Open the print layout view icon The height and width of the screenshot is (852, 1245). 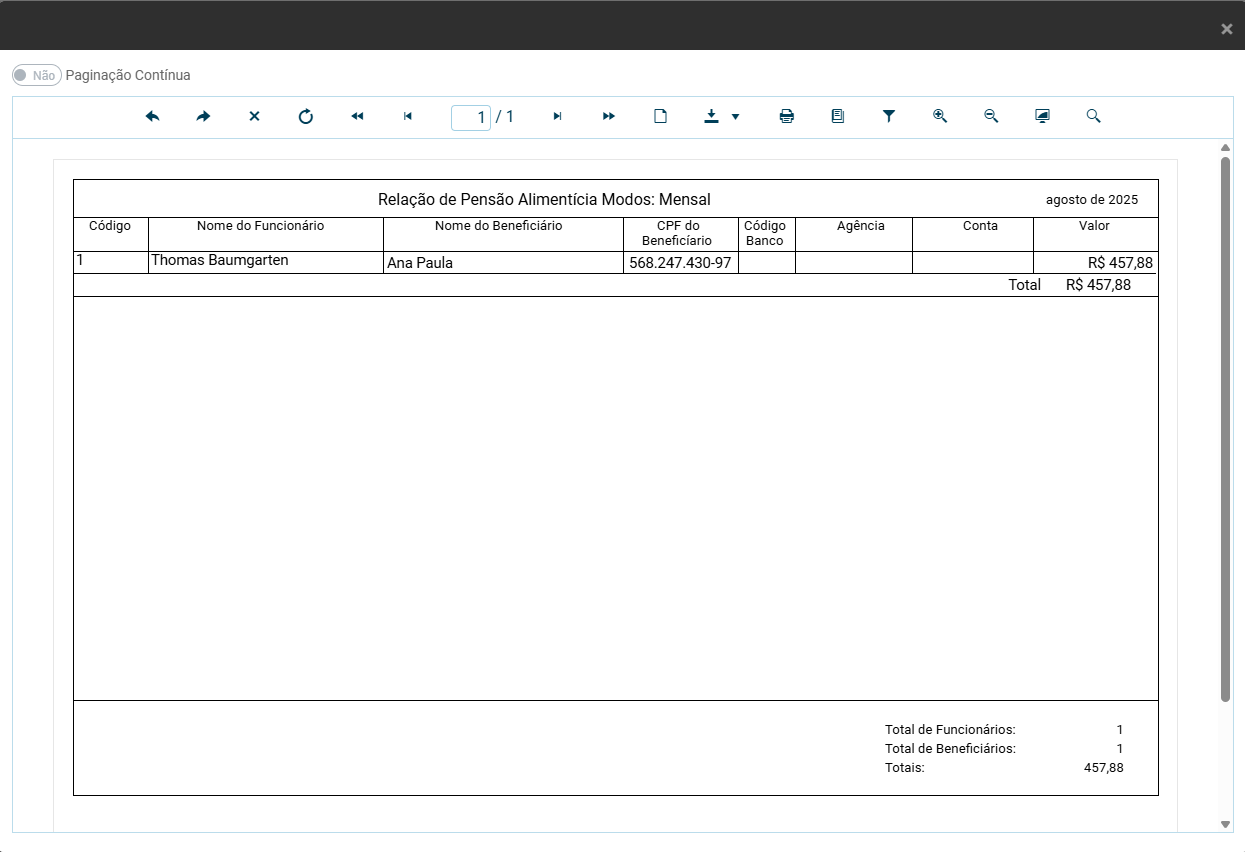click(x=838, y=117)
